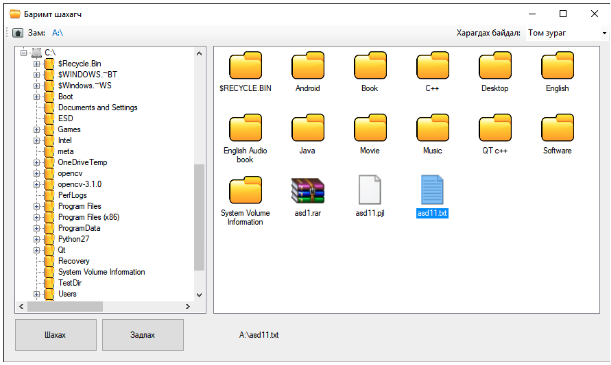The width and height of the screenshot is (611, 365).
Task: Expand the $Recycle.Bin tree node
Action: click(x=37, y=63)
